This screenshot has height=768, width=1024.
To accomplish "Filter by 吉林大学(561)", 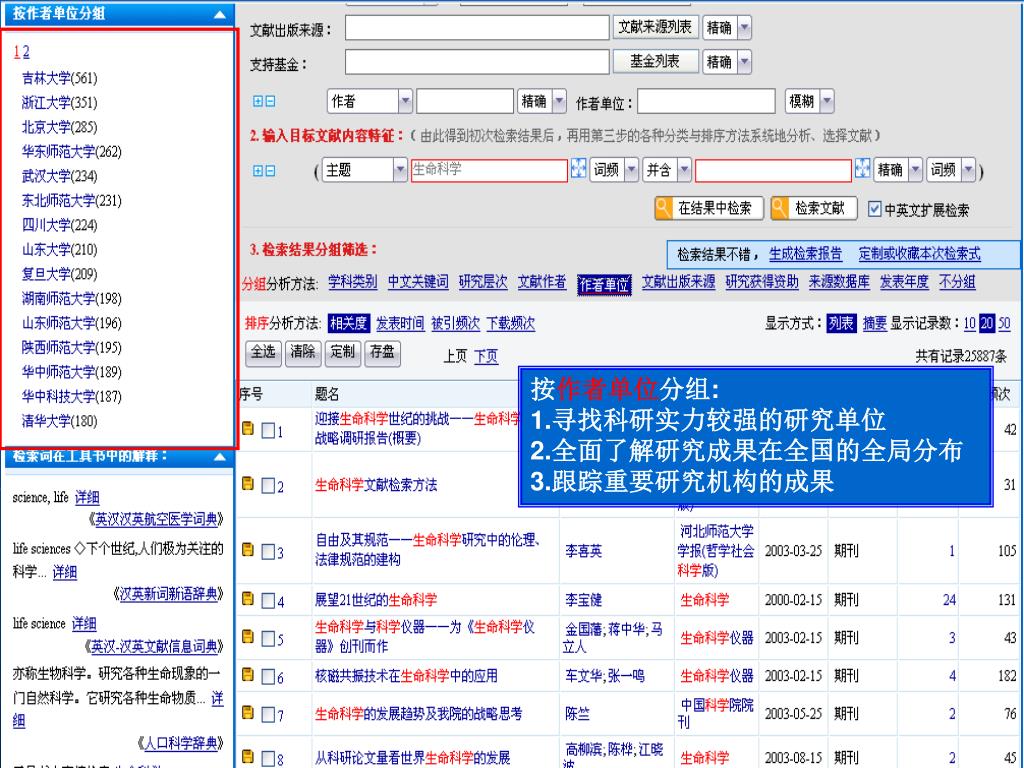I will (59, 78).
